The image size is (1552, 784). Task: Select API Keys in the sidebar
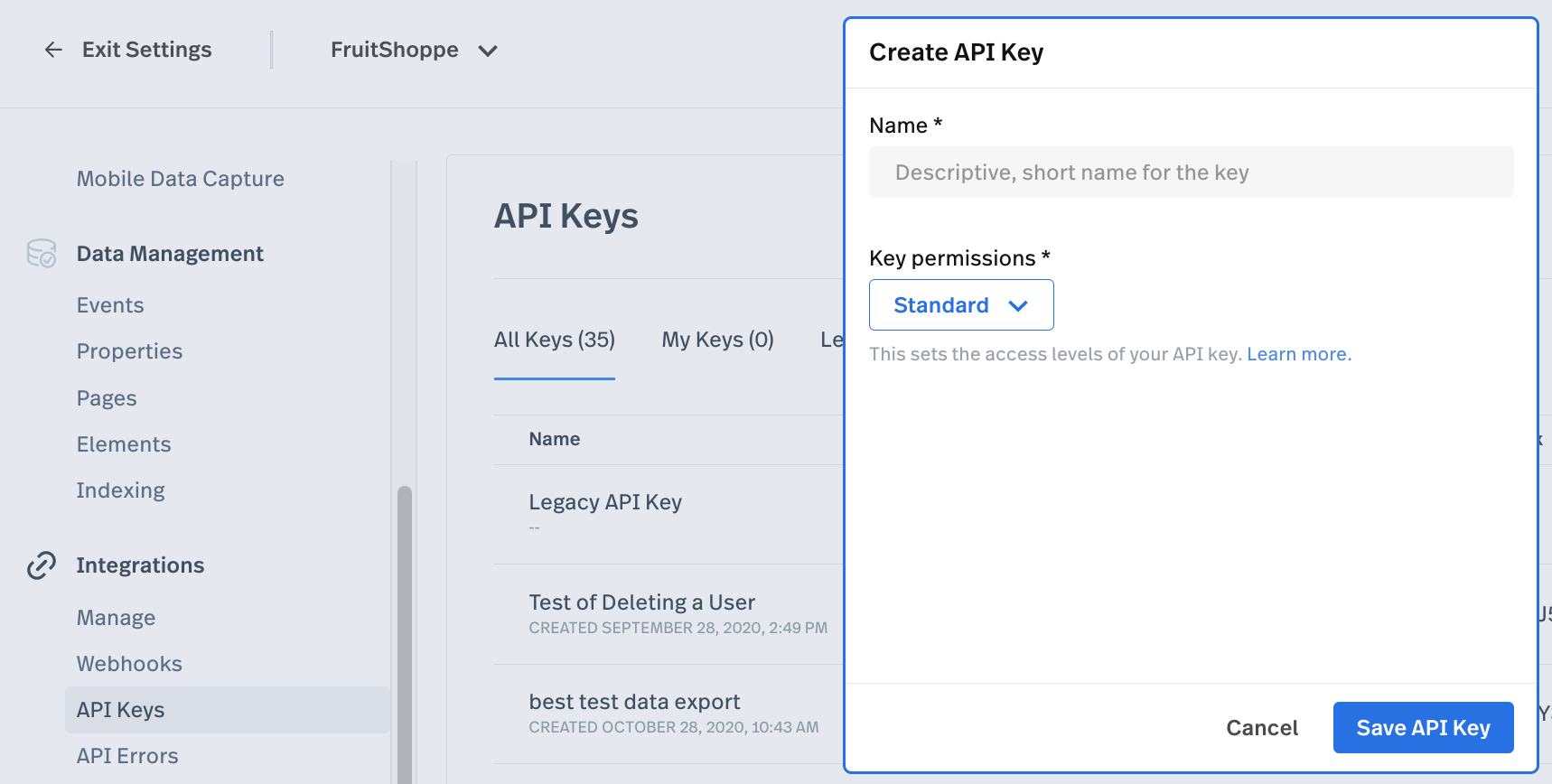227,710
